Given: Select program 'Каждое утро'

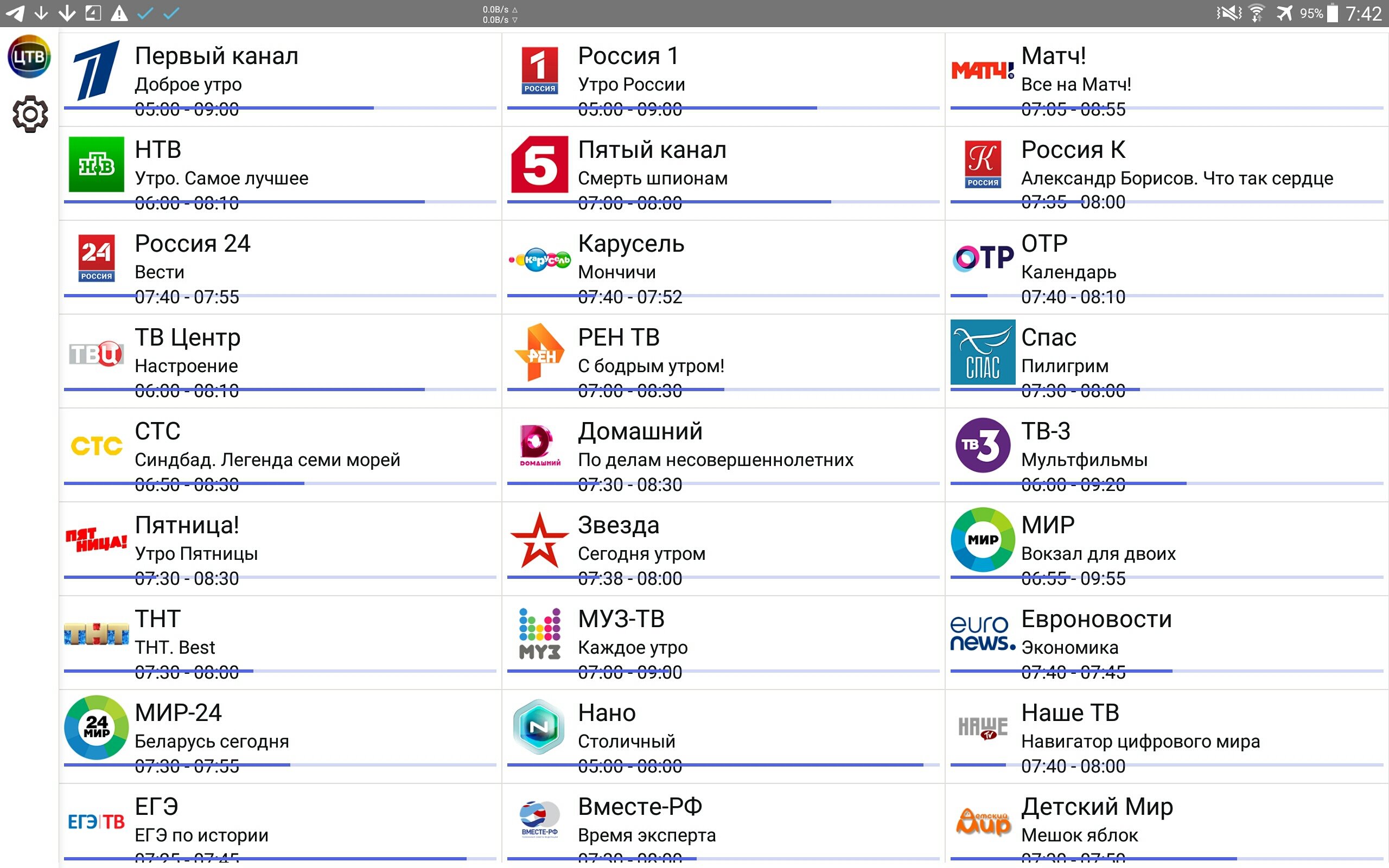Looking at the screenshot, I should point(633,648).
